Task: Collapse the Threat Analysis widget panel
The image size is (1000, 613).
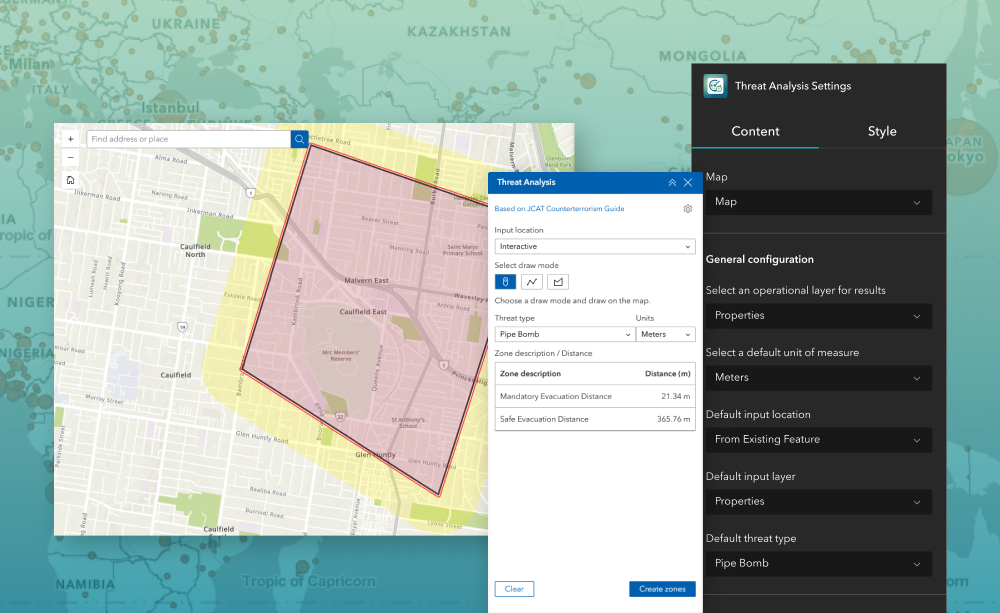Action: coord(672,183)
